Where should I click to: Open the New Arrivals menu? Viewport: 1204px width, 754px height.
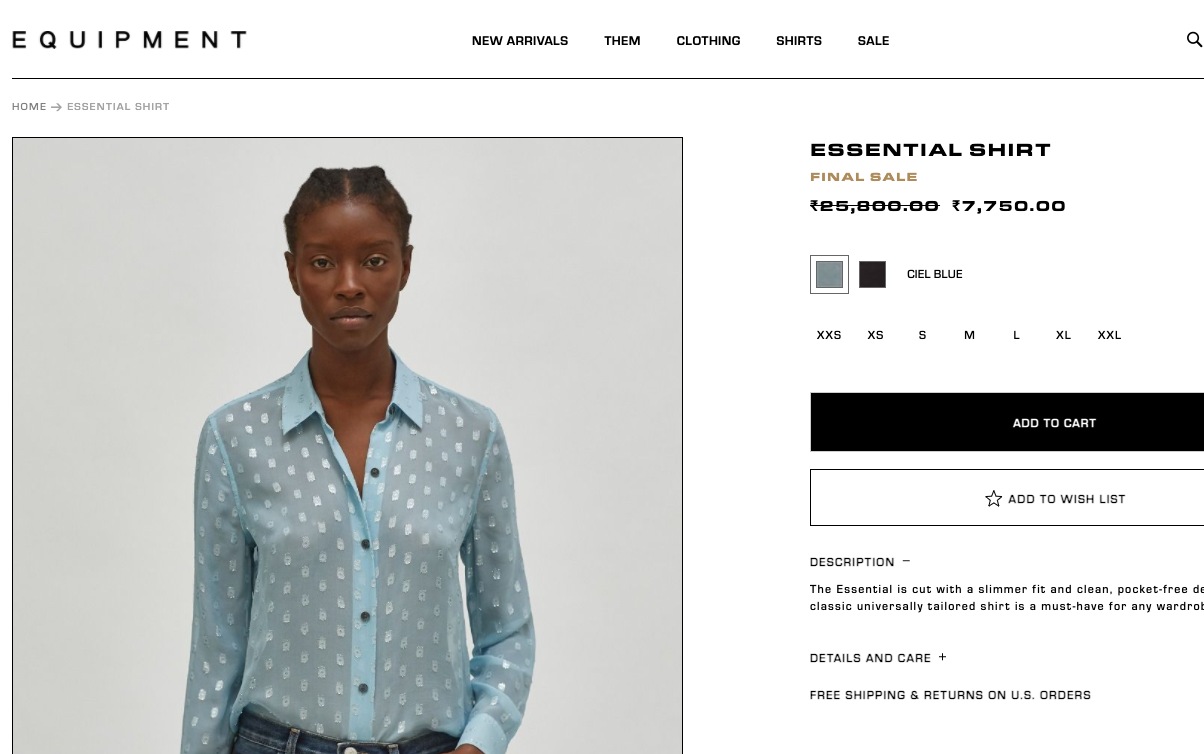tap(520, 41)
